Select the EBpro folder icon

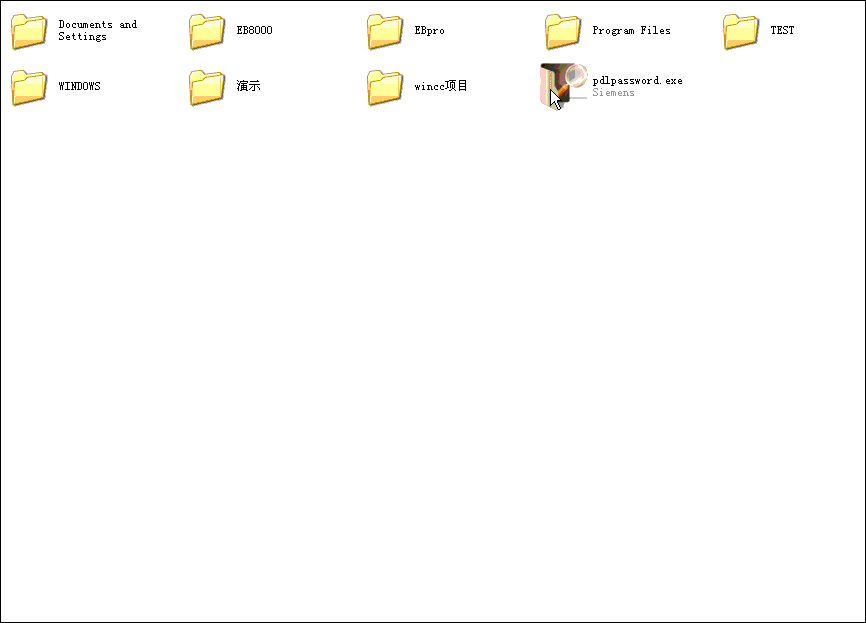click(385, 32)
